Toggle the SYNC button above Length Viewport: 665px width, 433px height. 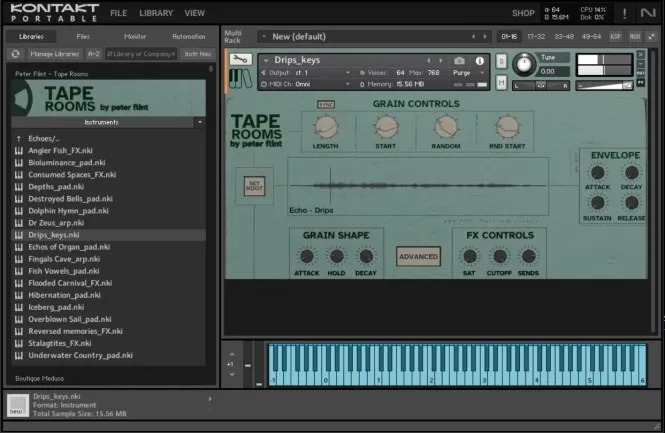pos(326,104)
